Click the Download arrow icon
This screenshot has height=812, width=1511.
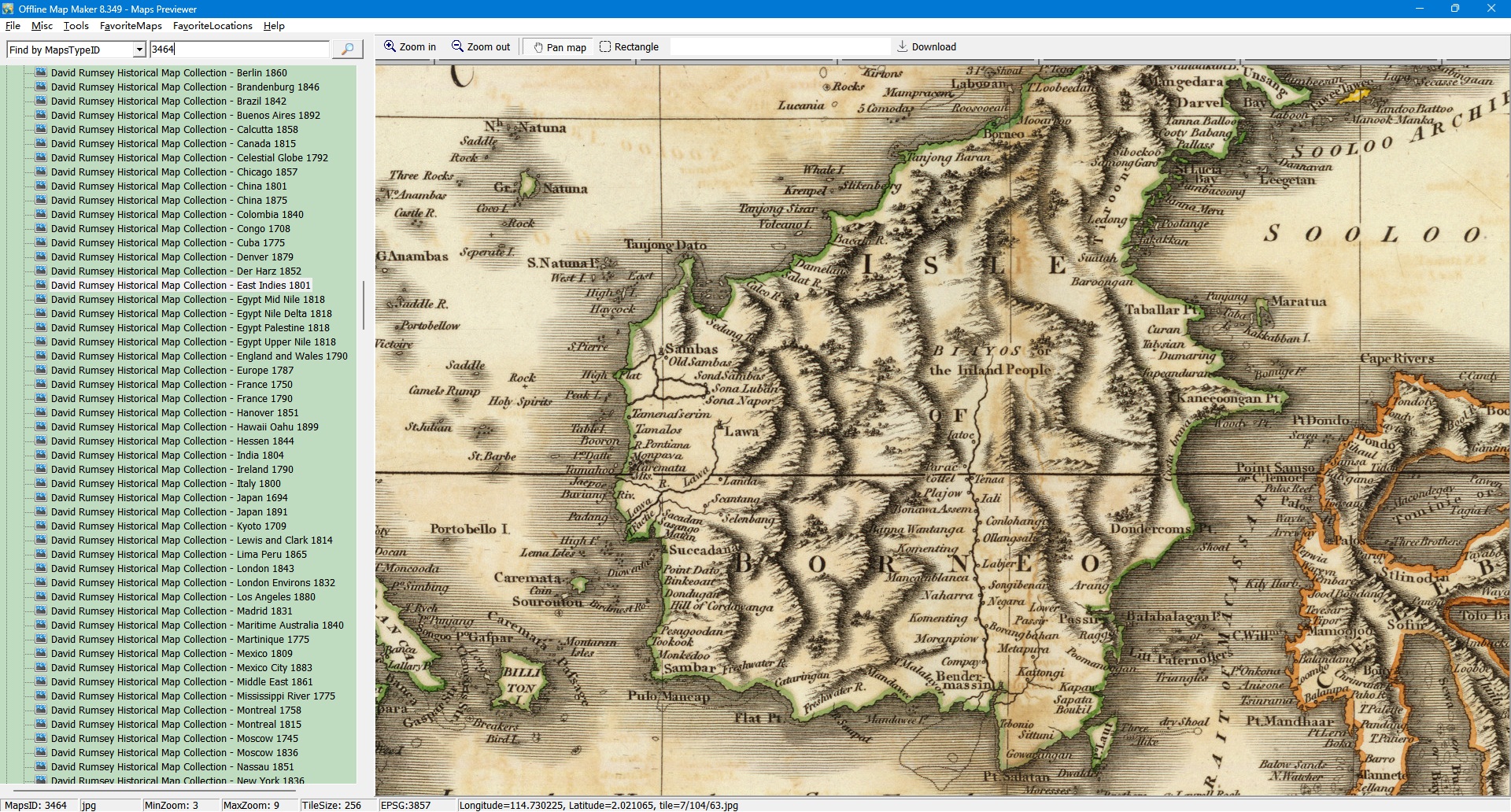pos(903,46)
